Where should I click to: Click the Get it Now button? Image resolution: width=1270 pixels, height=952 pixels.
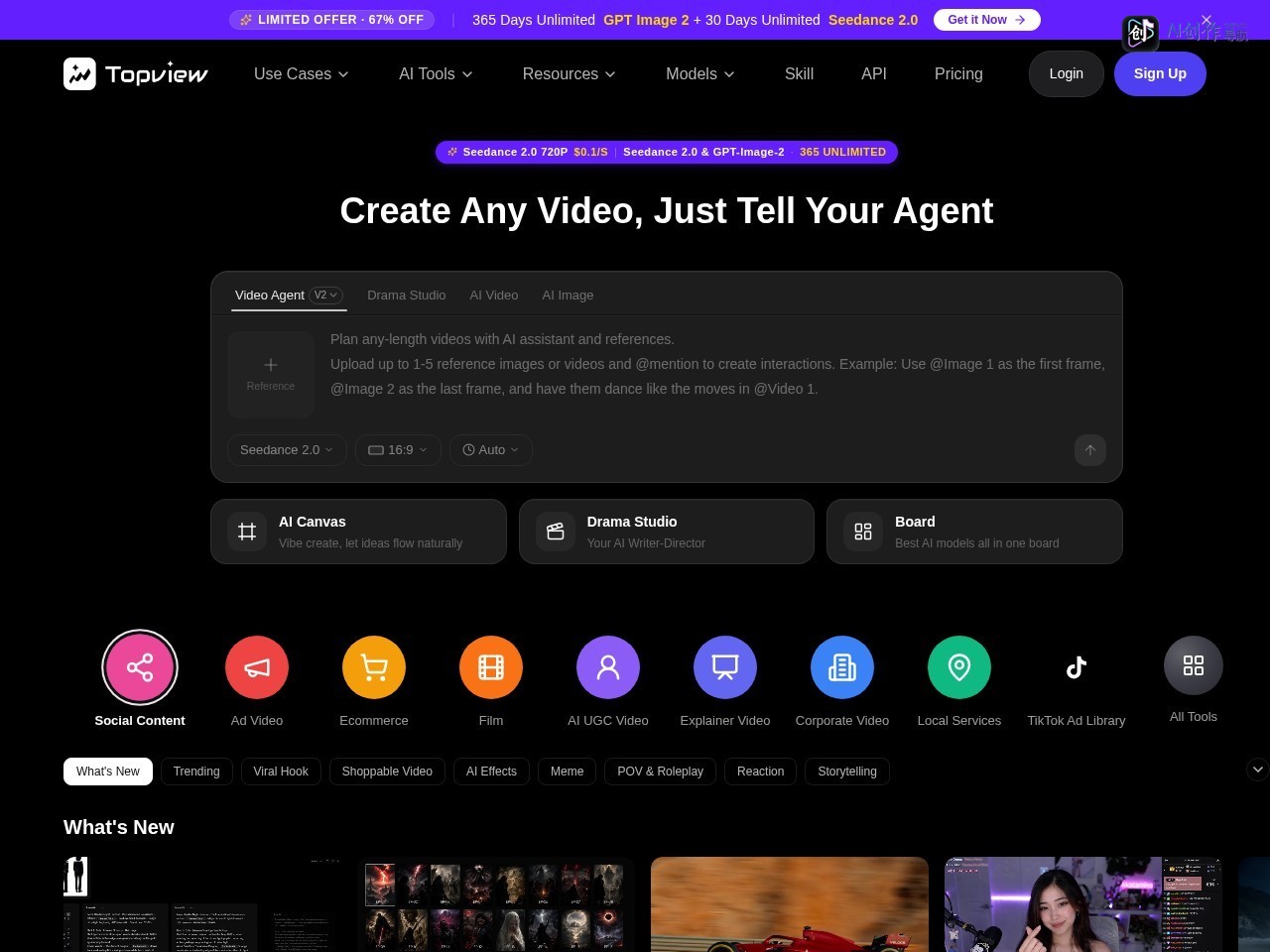pos(987,20)
